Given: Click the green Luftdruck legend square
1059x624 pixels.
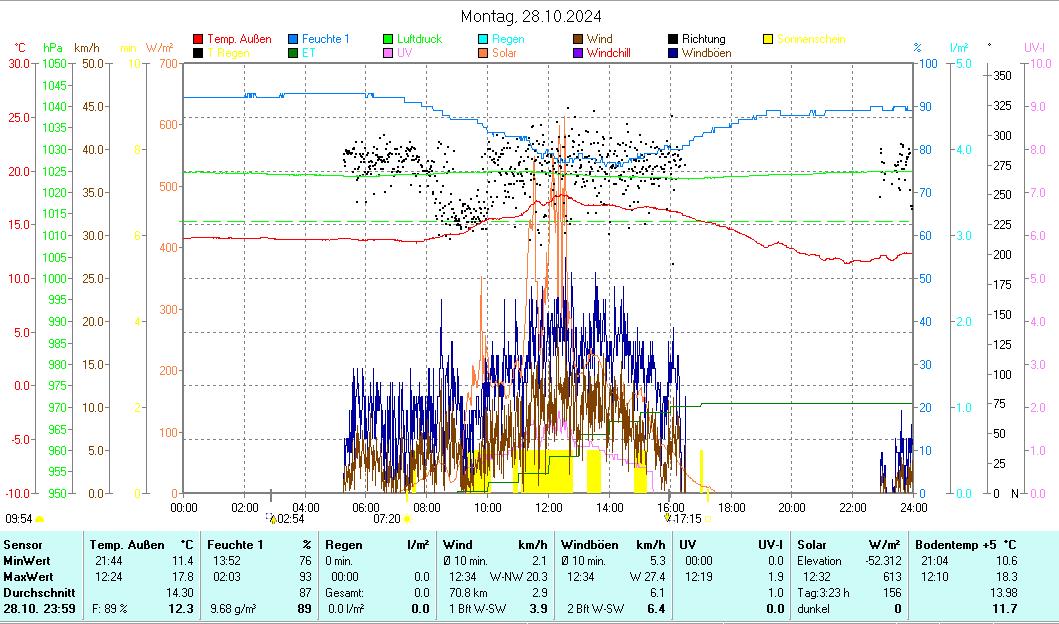Looking at the screenshot, I should point(389,39).
